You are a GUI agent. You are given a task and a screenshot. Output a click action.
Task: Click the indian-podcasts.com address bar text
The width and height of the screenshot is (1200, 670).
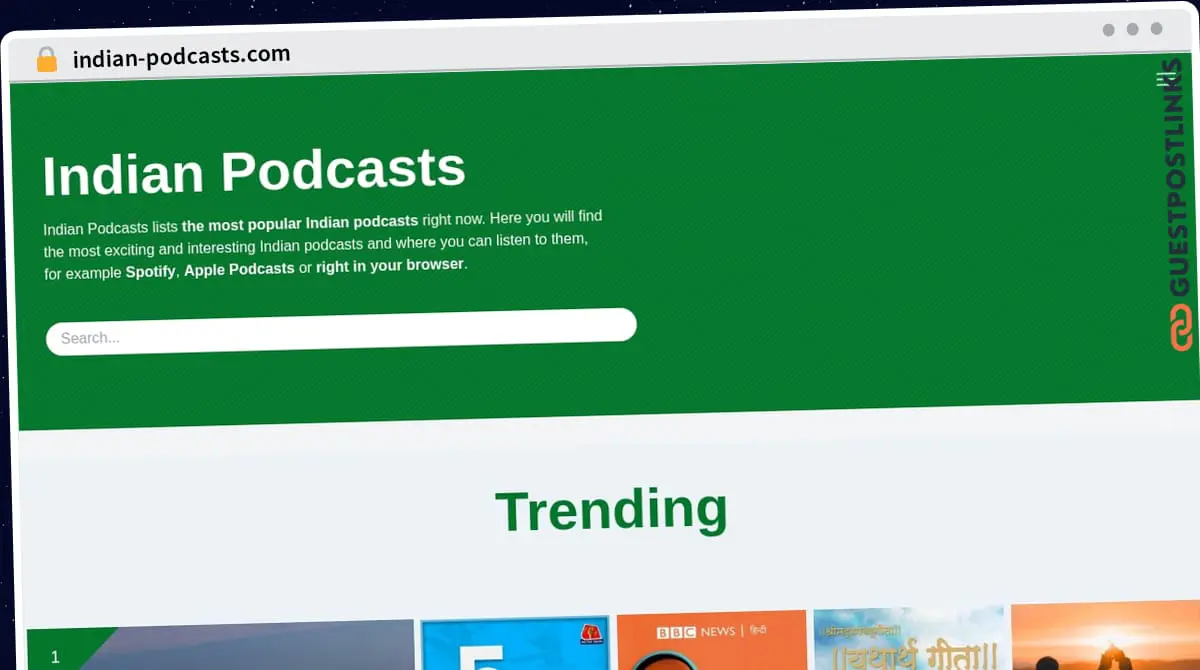182,56
